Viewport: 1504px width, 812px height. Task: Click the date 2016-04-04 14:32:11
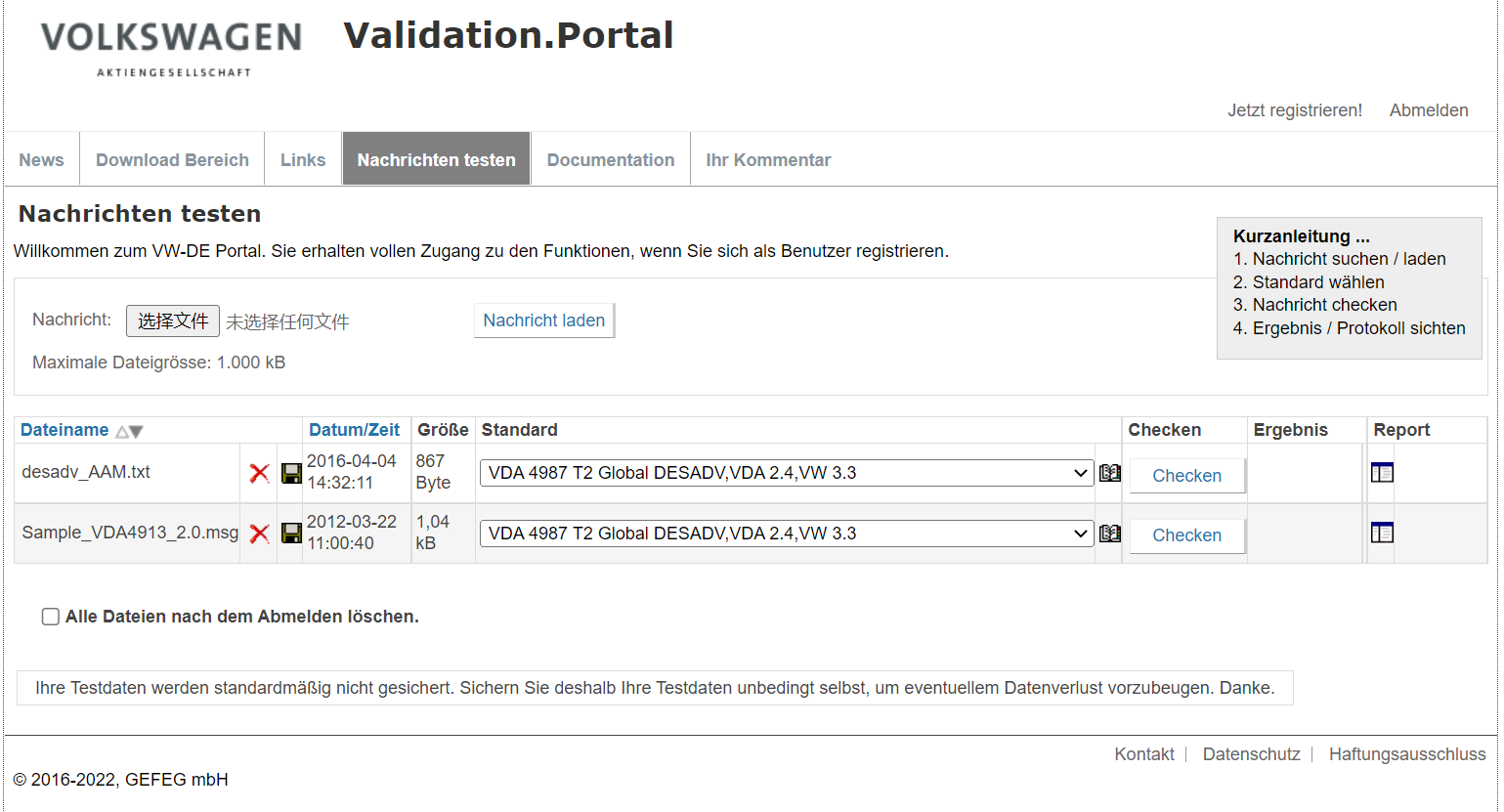point(352,472)
